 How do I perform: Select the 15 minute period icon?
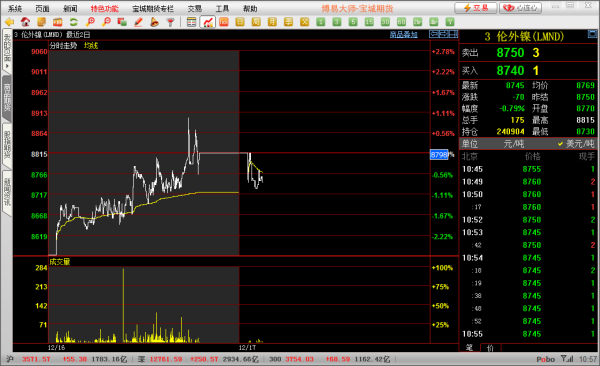369,22
